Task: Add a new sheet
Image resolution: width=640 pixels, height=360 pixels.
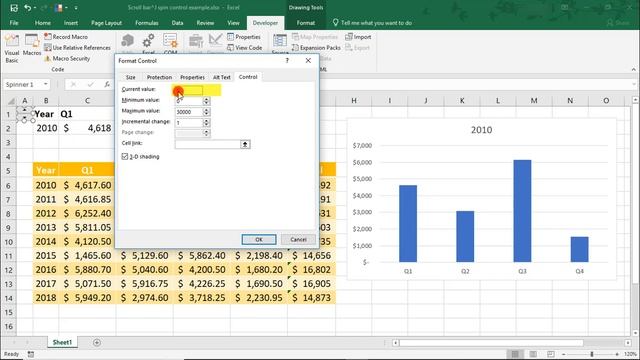Action: (x=97, y=342)
